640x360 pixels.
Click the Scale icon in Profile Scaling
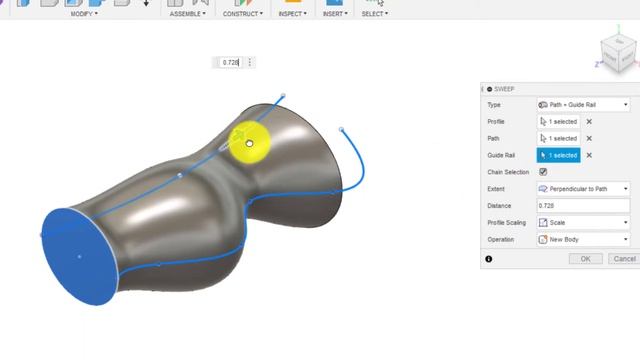click(543, 222)
